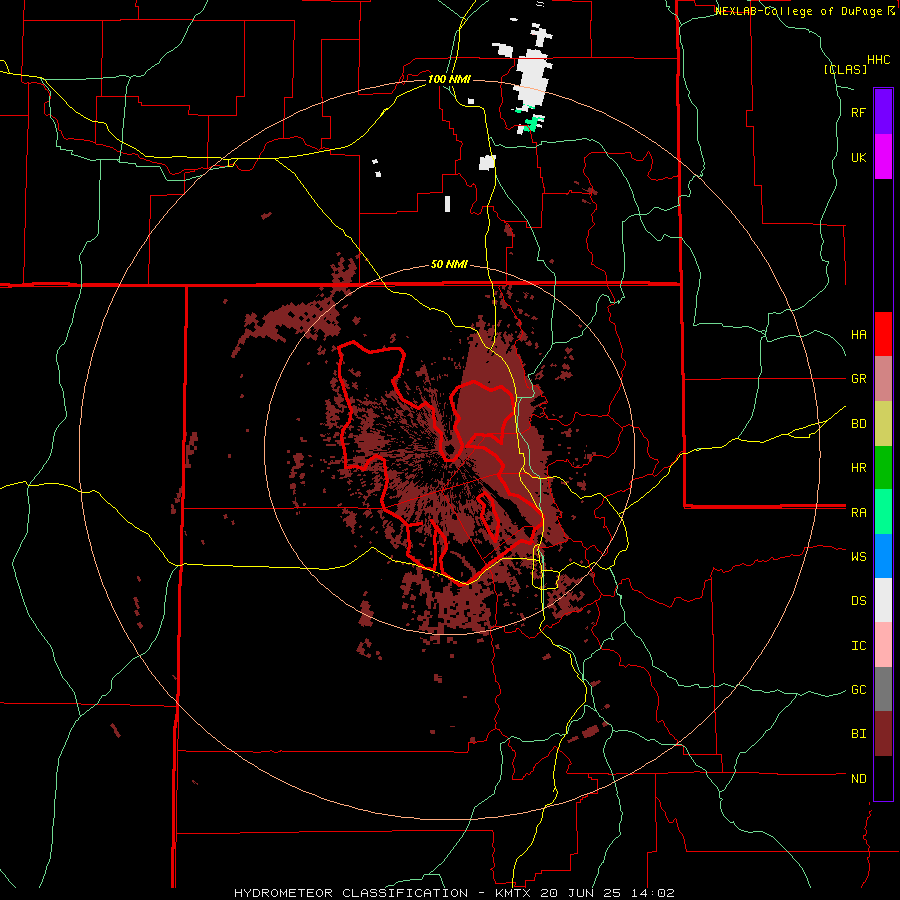Click the GR legend label
This screenshot has width=900, height=900.
point(858,379)
